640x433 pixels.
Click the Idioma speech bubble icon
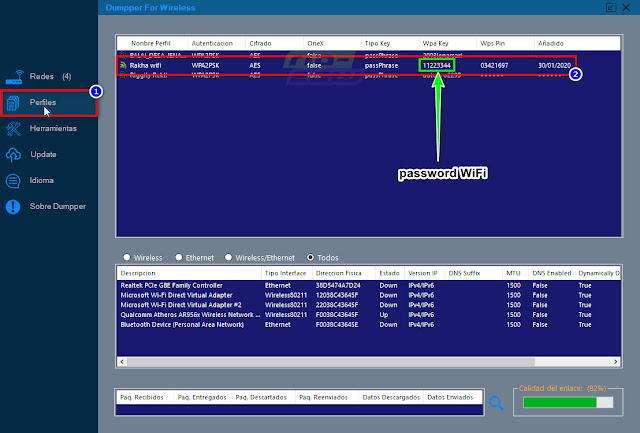[x=13, y=181]
